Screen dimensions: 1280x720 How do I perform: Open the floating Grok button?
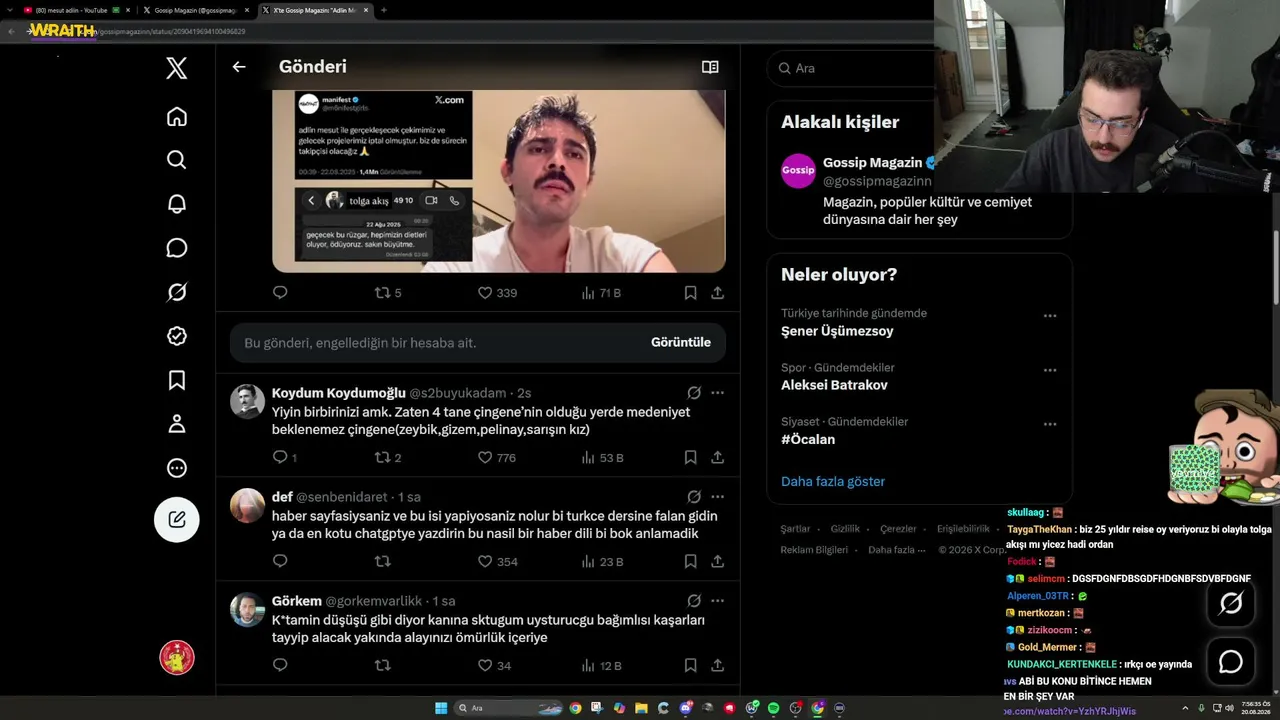coord(1231,603)
